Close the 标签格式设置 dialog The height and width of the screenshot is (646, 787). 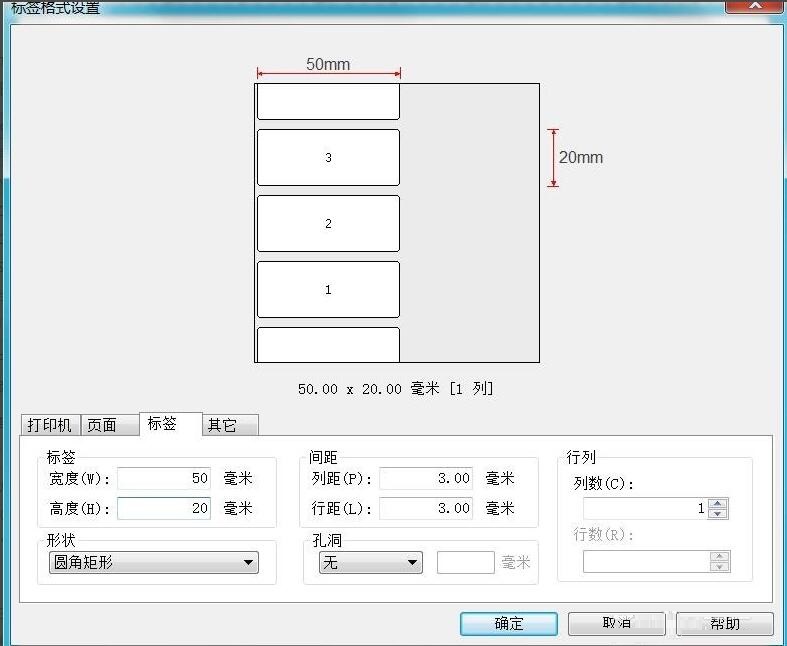tap(754, 6)
